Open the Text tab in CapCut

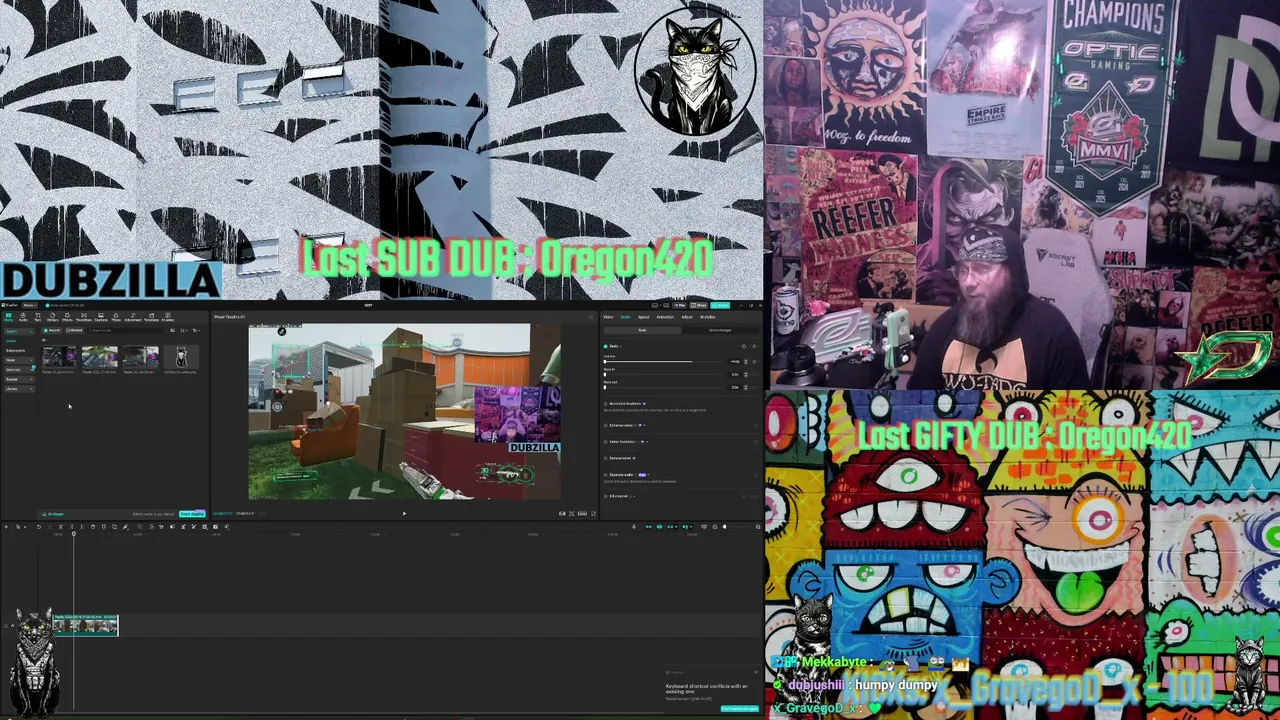pyautogui.click(x=38, y=318)
